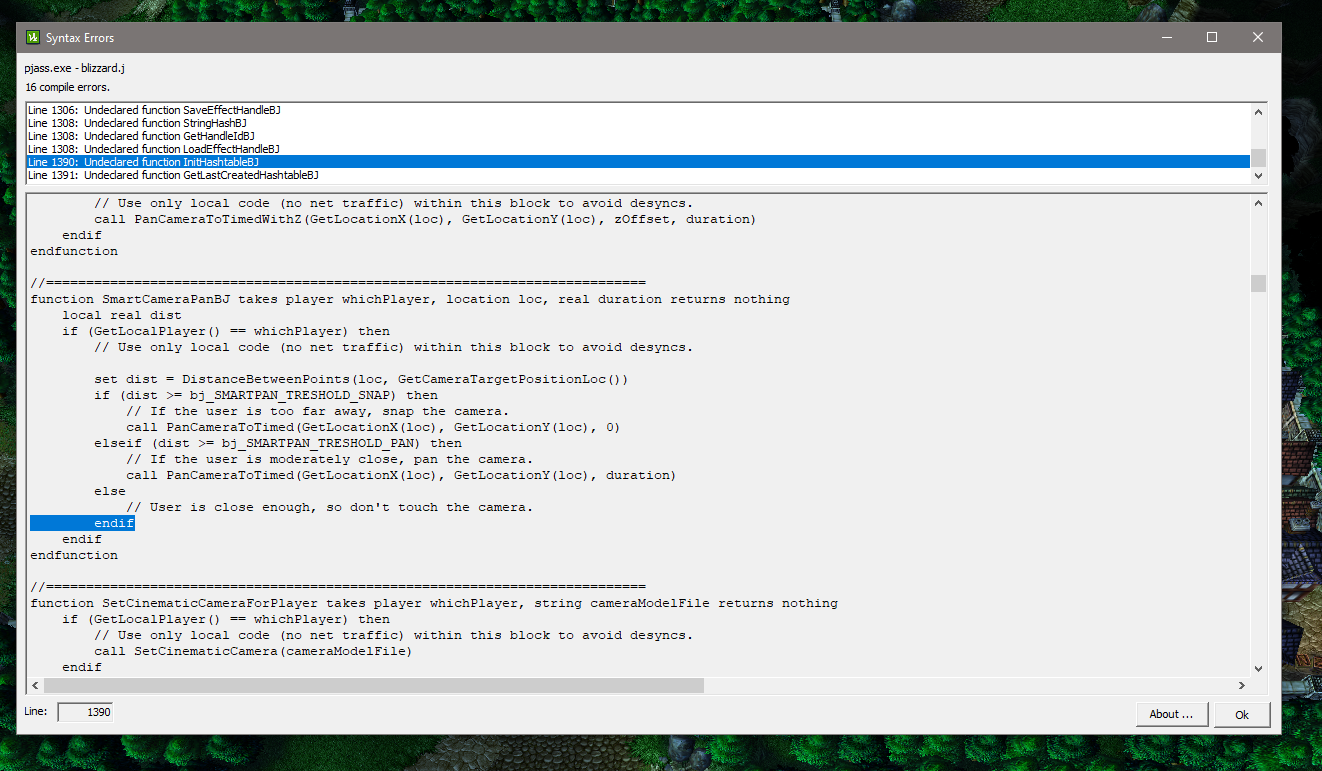Select error Undeclared function StringHashBJ

pos(638,123)
